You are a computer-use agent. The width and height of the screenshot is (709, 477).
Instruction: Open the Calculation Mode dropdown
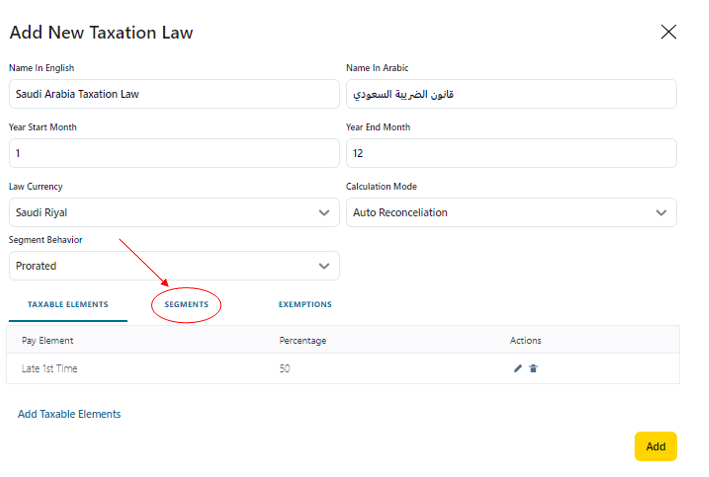coord(510,212)
